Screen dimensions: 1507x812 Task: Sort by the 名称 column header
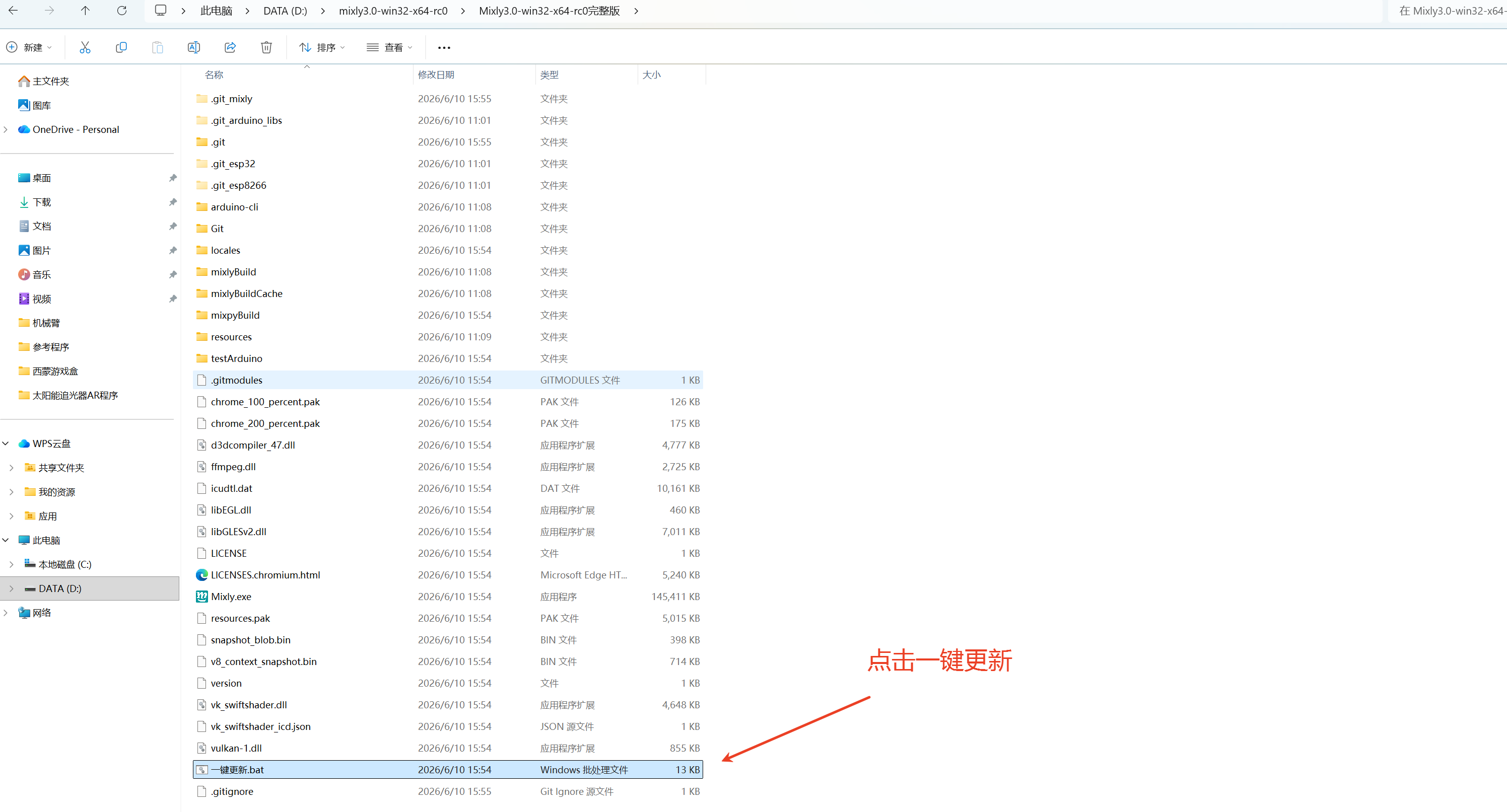(x=214, y=75)
